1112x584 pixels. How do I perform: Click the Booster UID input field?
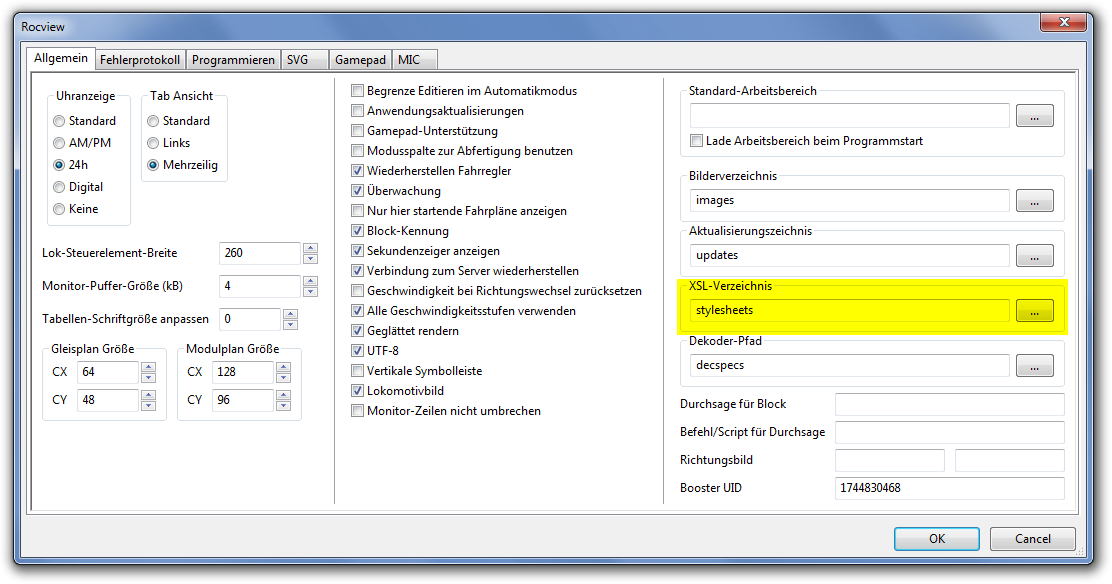point(949,488)
